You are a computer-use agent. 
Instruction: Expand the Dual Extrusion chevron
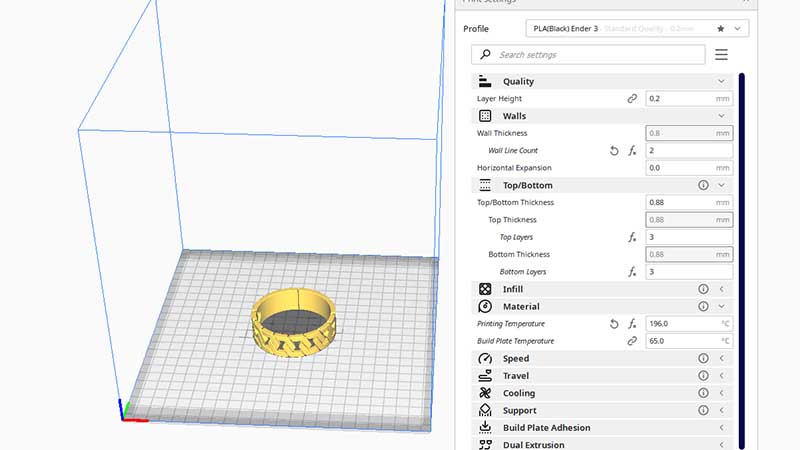click(721, 445)
